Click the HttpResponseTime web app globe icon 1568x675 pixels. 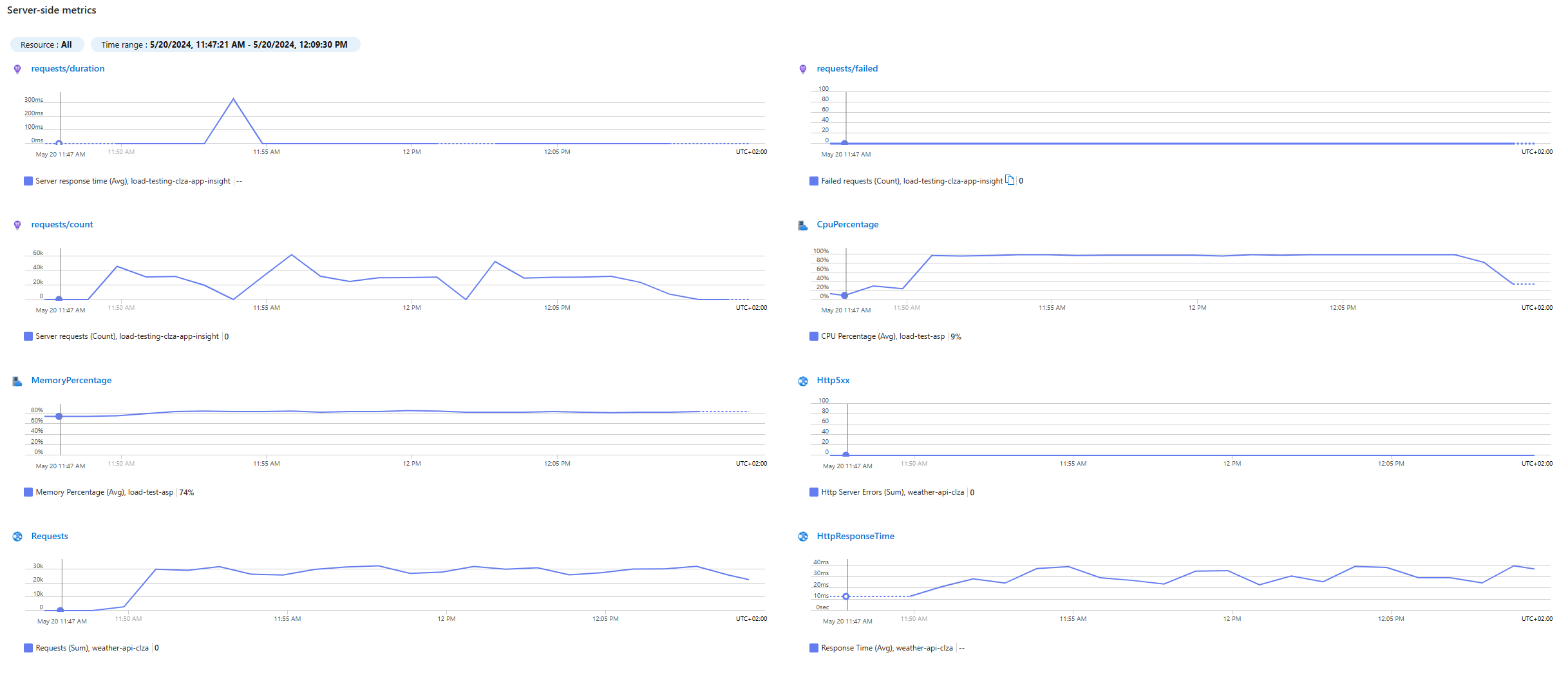pyautogui.click(x=803, y=537)
